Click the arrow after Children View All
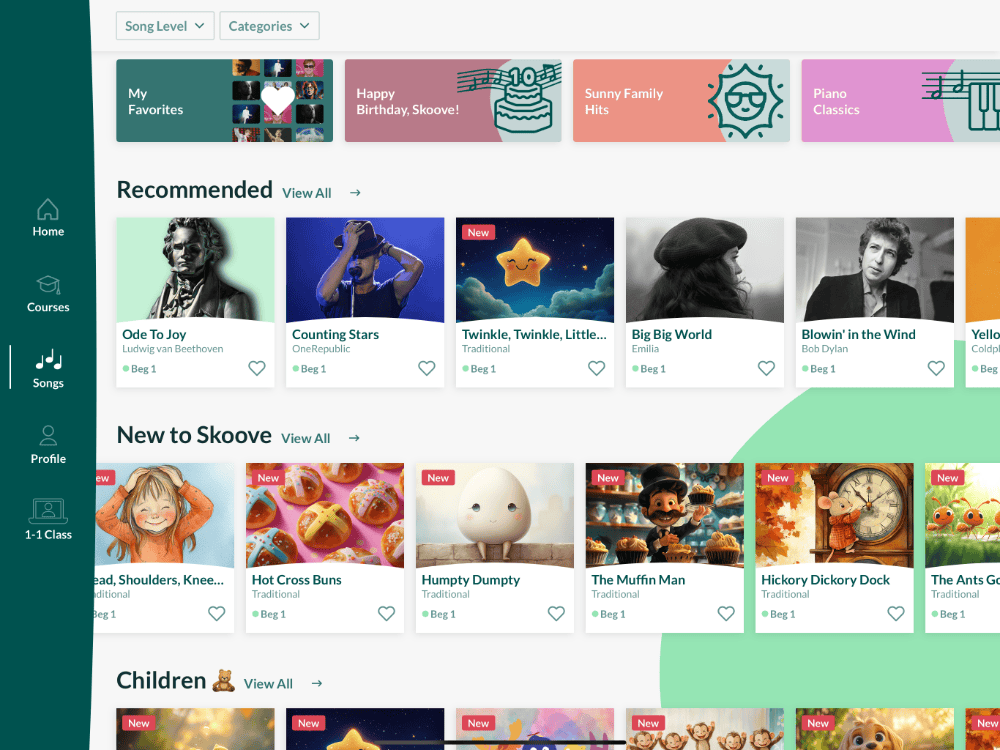Image resolution: width=1000 pixels, height=750 pixels. point(316,682)
